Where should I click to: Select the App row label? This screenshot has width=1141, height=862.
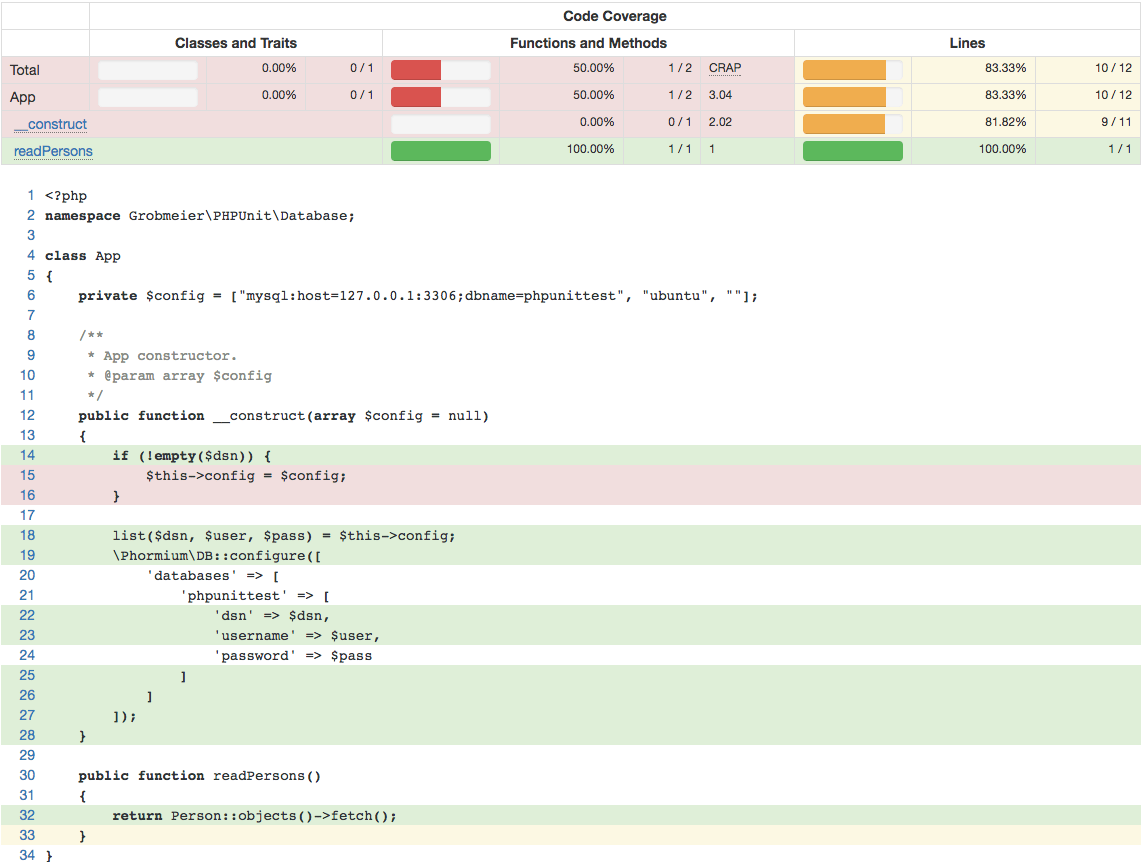tap(25, 96)
